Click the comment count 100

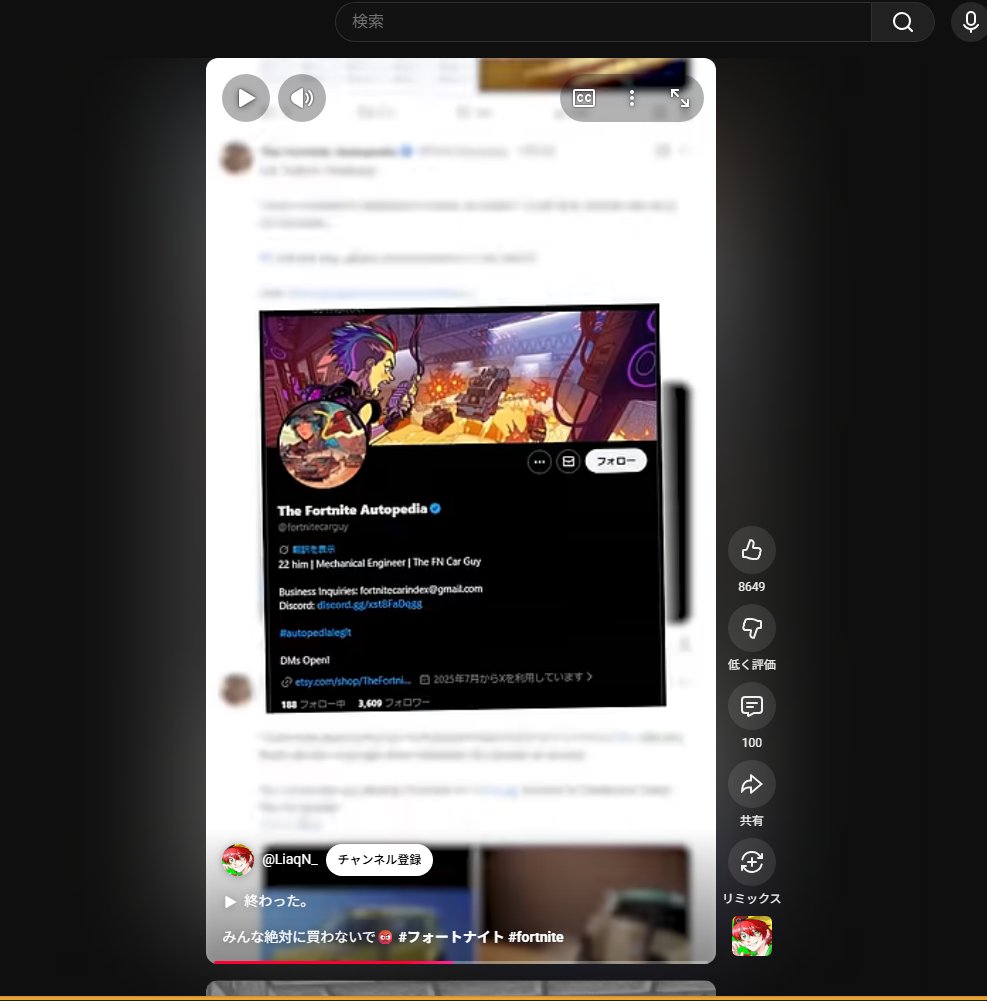click(x=751, y=742)
